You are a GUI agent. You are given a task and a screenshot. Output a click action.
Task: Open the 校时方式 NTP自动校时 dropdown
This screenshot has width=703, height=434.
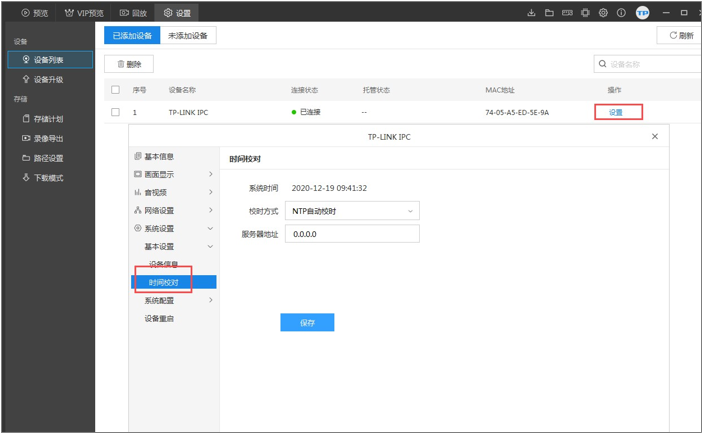pyautogui.click(x=352, y=211)
